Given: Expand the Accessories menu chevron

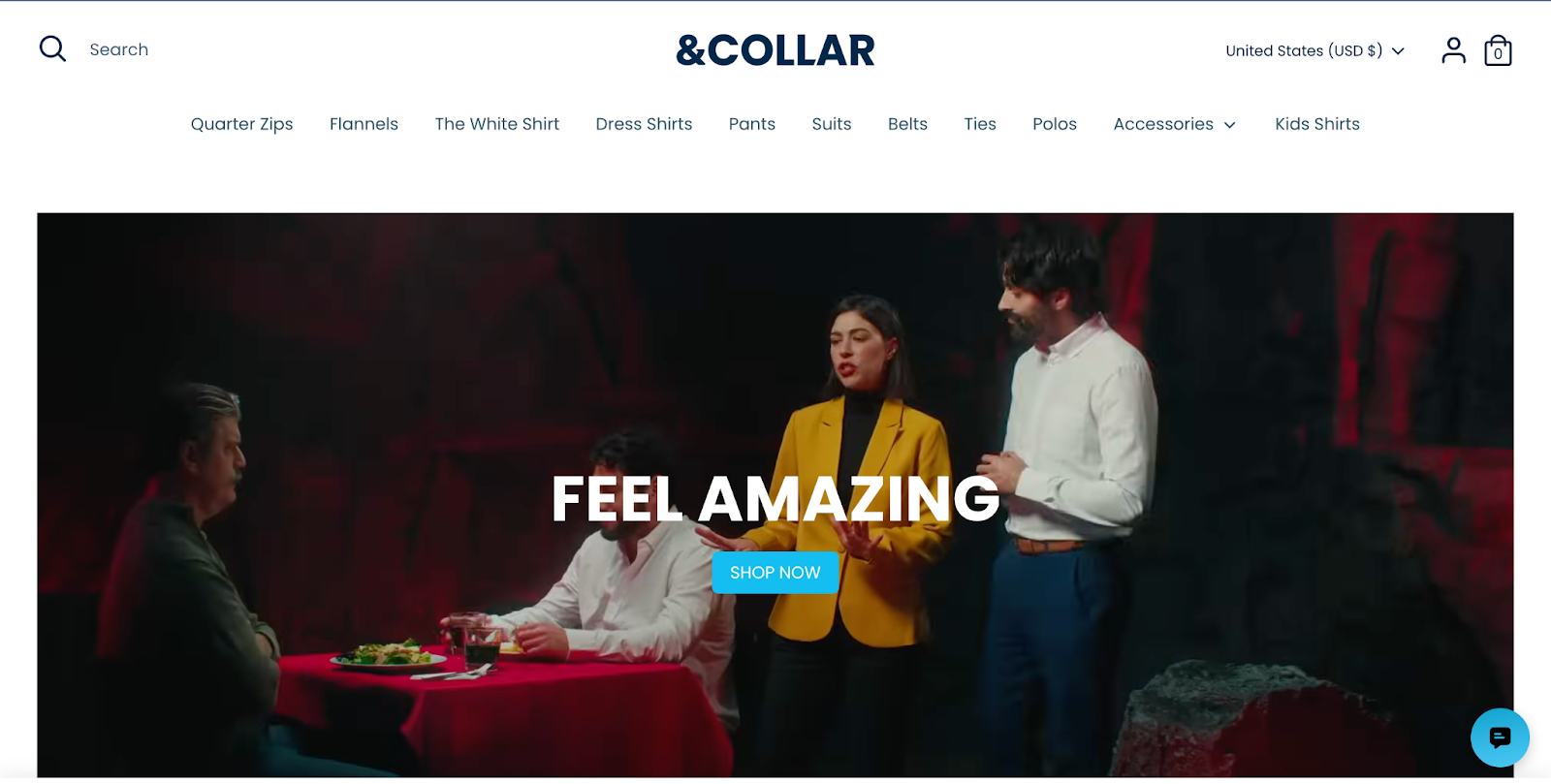Looking at the screenshot, I should pos(1230,125).
